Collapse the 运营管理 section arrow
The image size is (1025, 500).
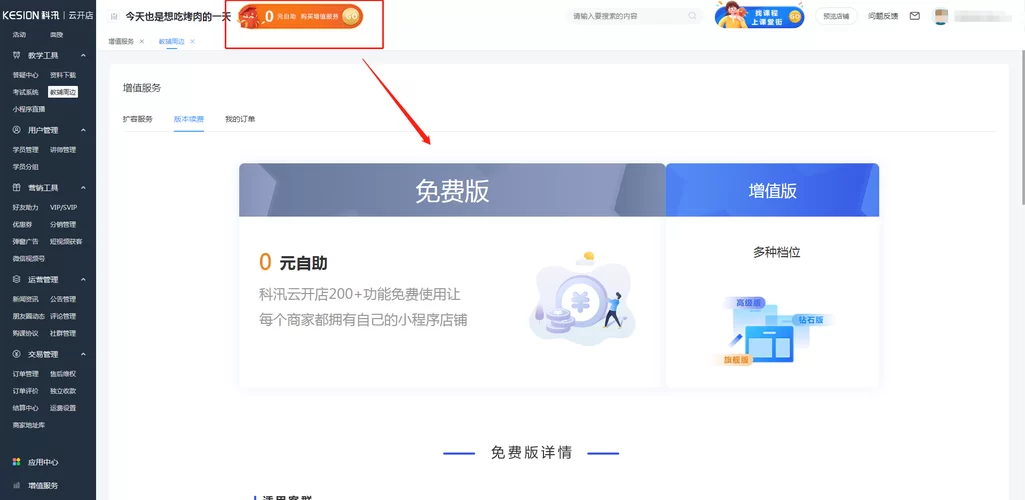point(83,279)
